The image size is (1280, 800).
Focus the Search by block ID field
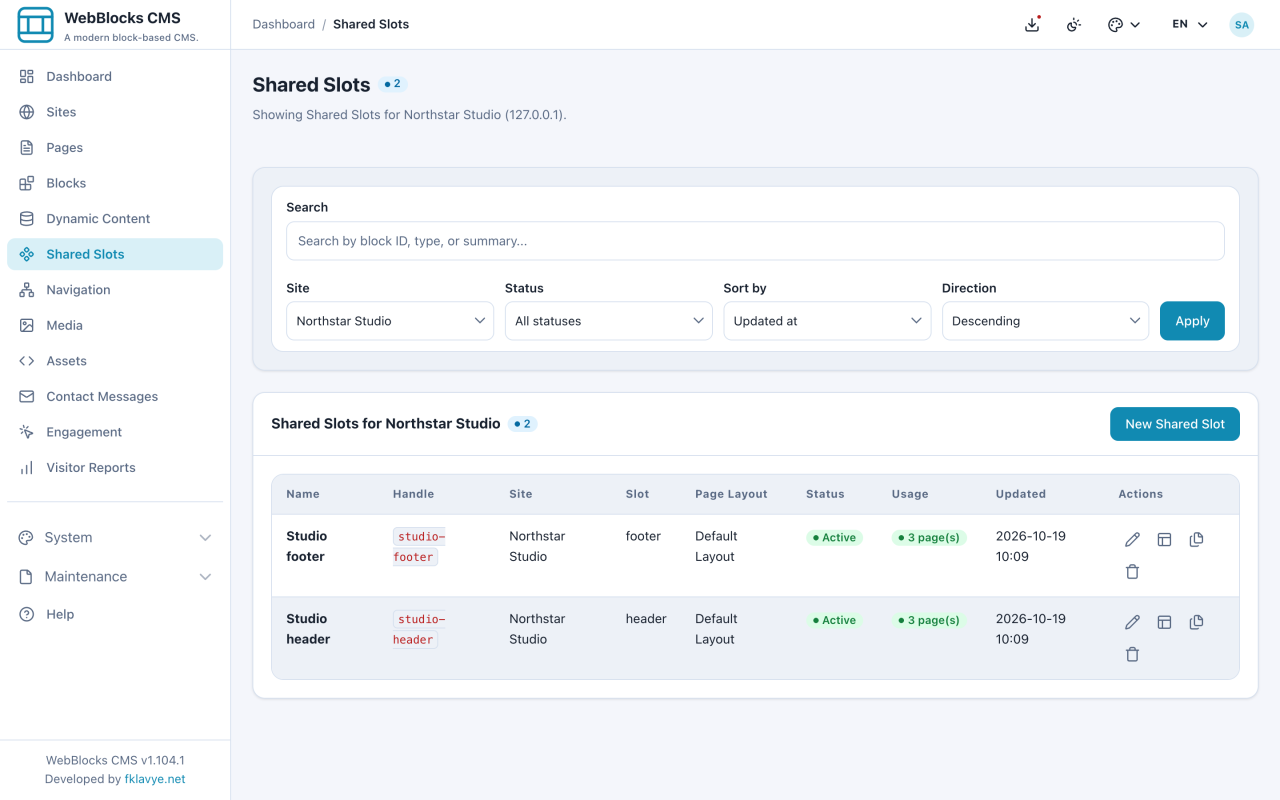pos(755,241)
